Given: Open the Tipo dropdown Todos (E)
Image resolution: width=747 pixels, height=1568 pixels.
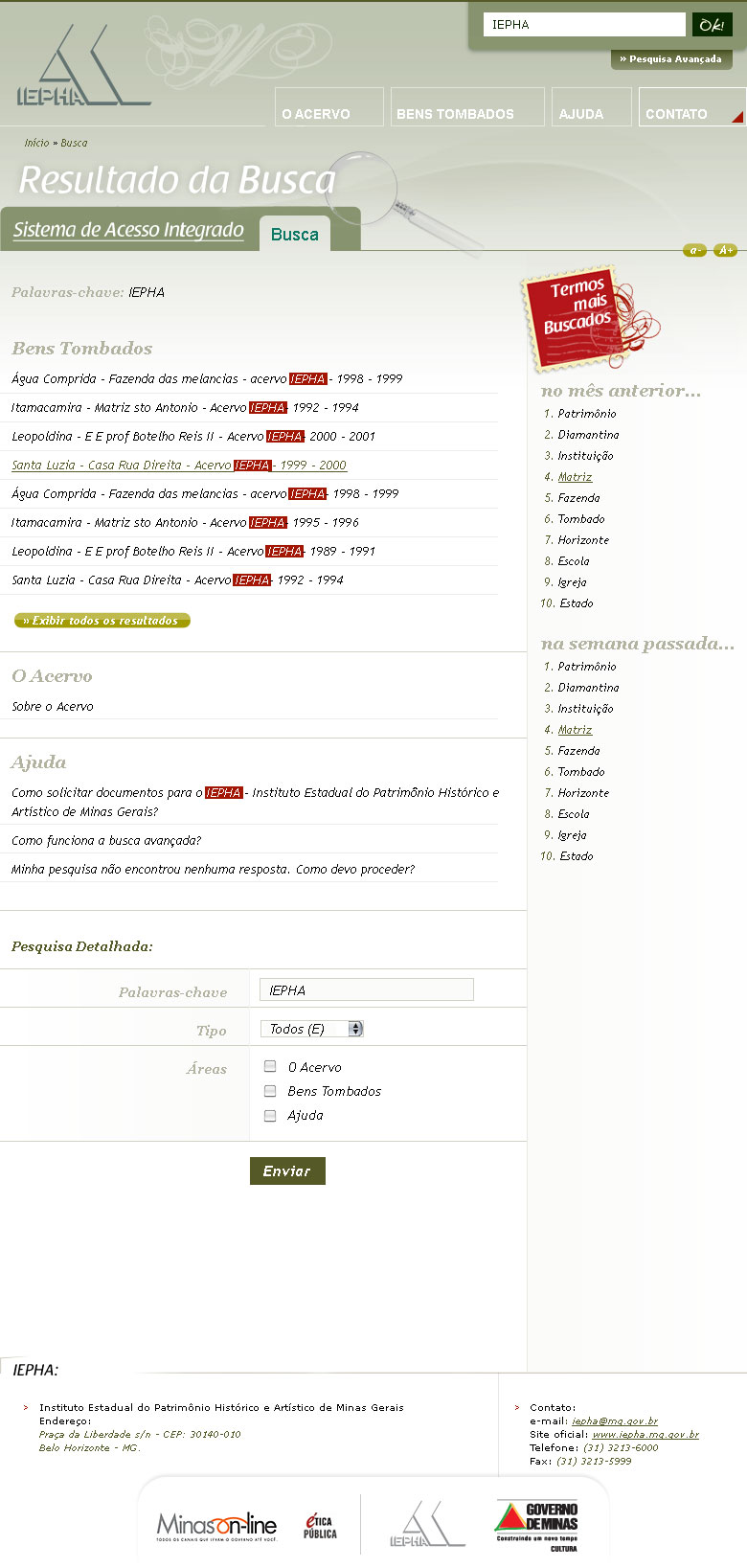Looking at the screenshot, I should 312,1029.
